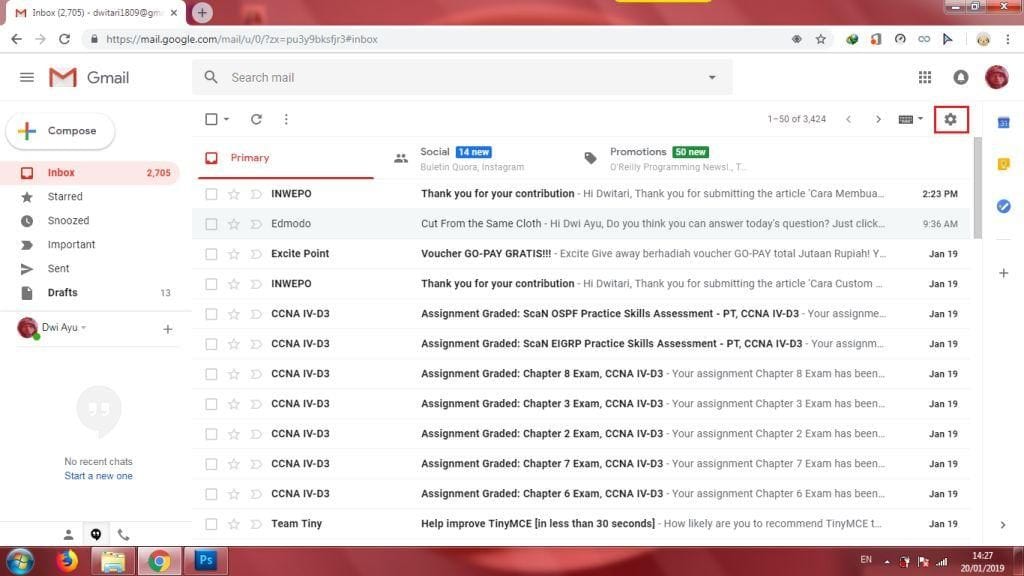Open a new Chrome tab

[x=202, y=12]
